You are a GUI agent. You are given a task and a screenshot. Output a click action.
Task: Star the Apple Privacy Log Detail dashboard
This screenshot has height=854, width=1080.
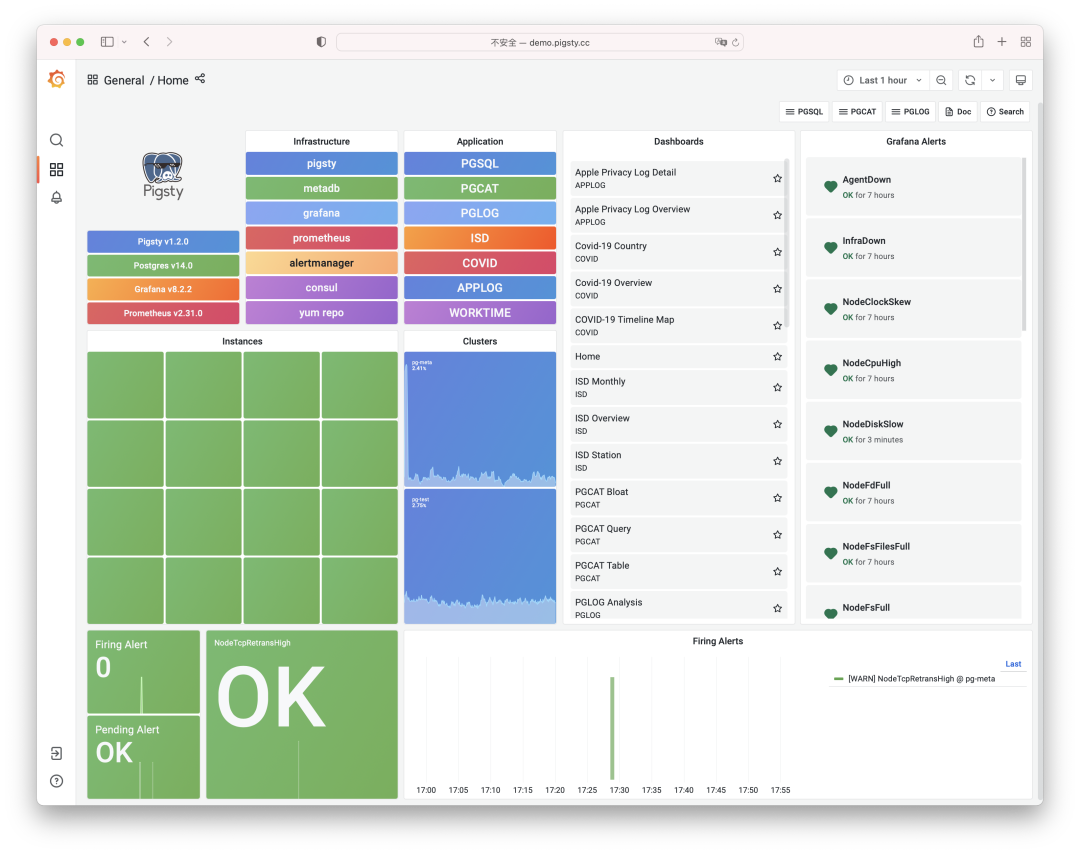[x=777, y=179]
